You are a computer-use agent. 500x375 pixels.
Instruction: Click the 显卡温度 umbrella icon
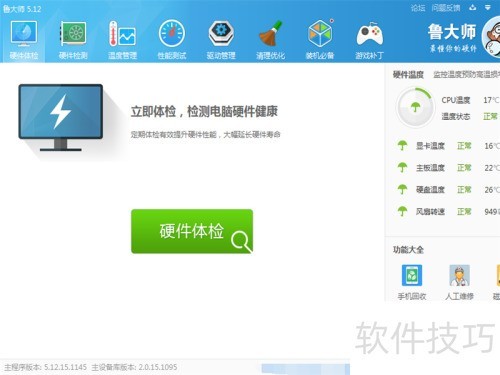402,146
